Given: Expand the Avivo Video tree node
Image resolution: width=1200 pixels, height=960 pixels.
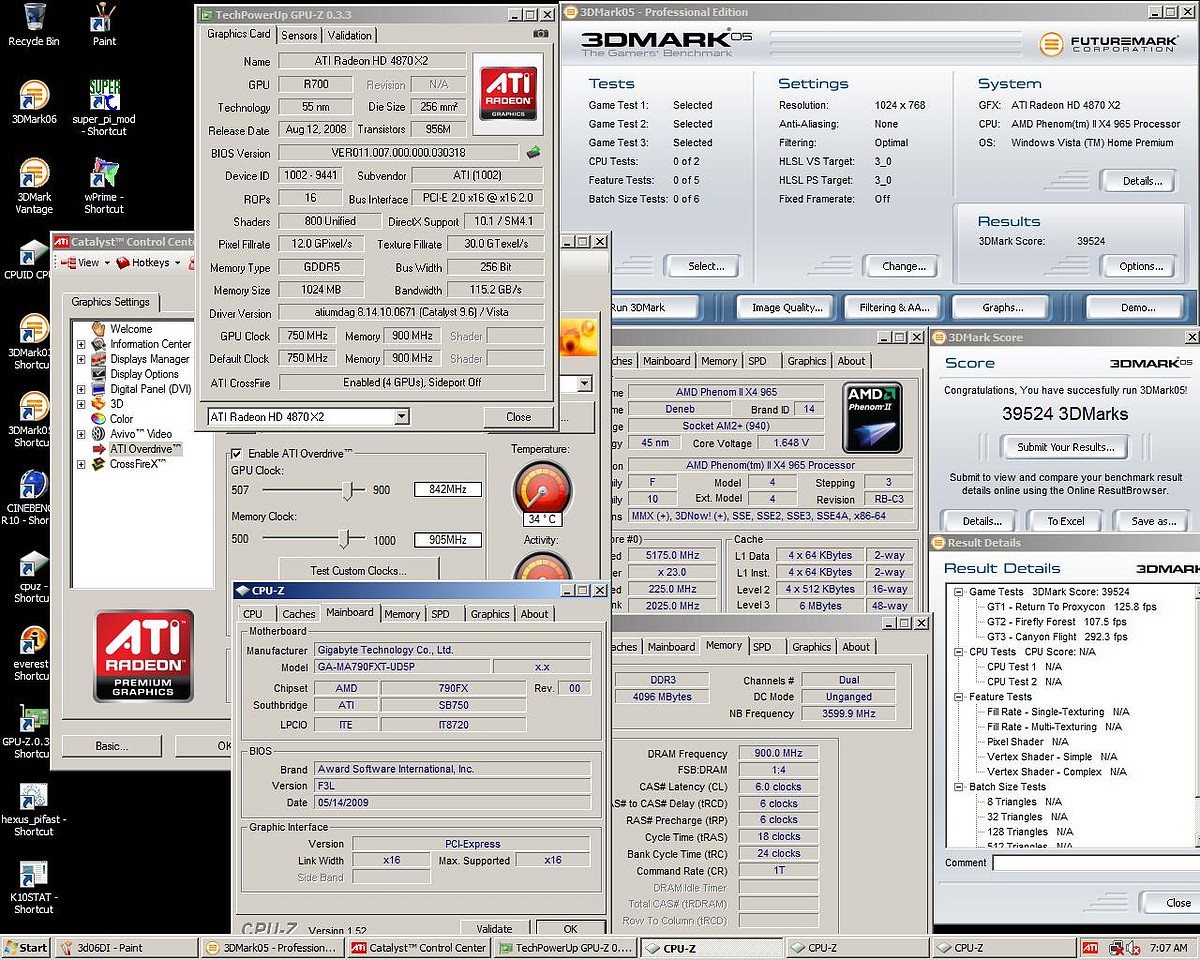Looking at the screenshot, I should [81, 434].
